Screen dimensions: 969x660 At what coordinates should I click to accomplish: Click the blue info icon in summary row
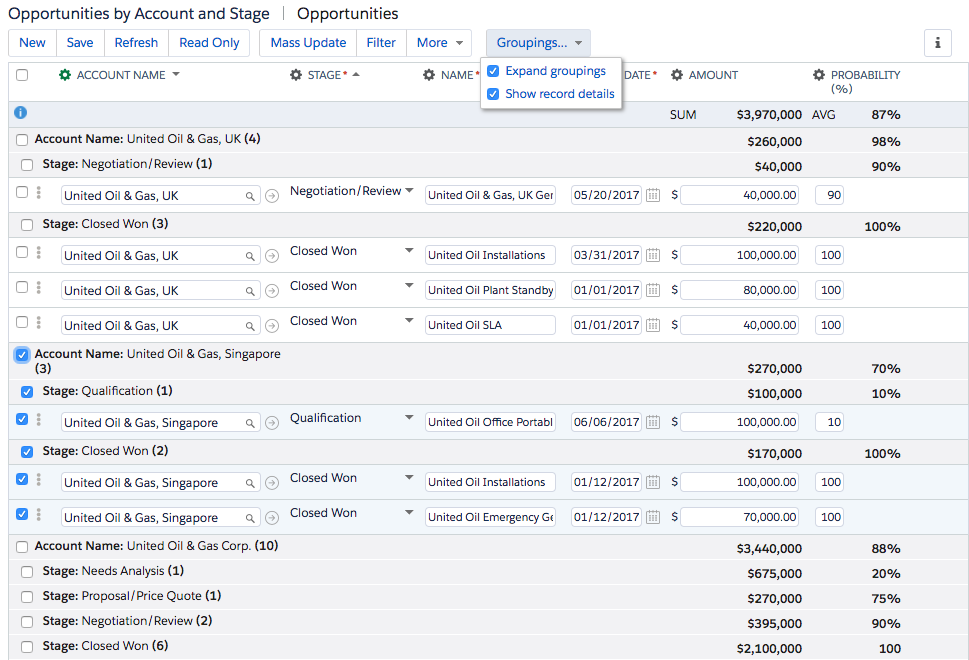tap(20, 112)
